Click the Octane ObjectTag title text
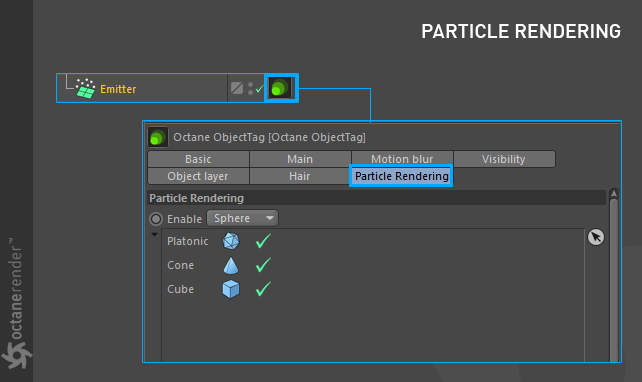 269,137
